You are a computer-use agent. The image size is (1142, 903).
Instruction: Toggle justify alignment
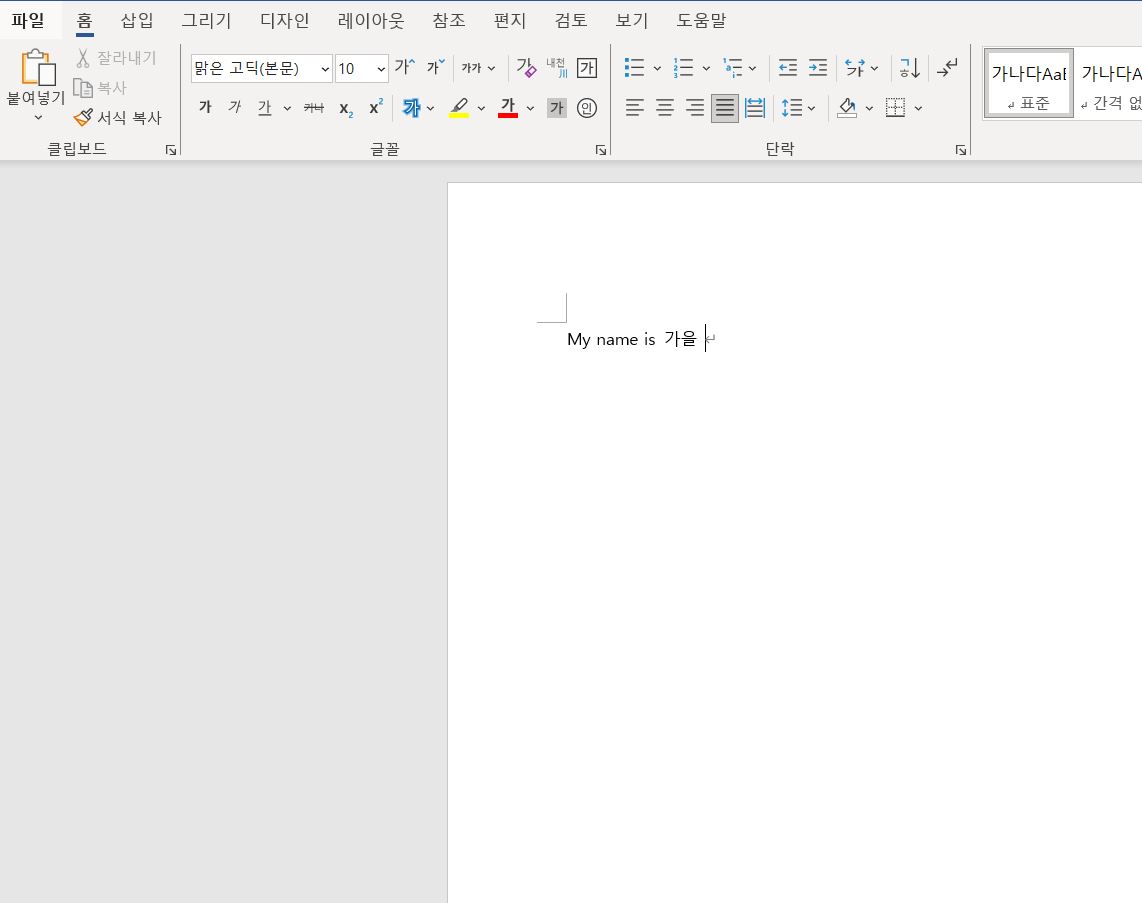click(x=725, y=108)
